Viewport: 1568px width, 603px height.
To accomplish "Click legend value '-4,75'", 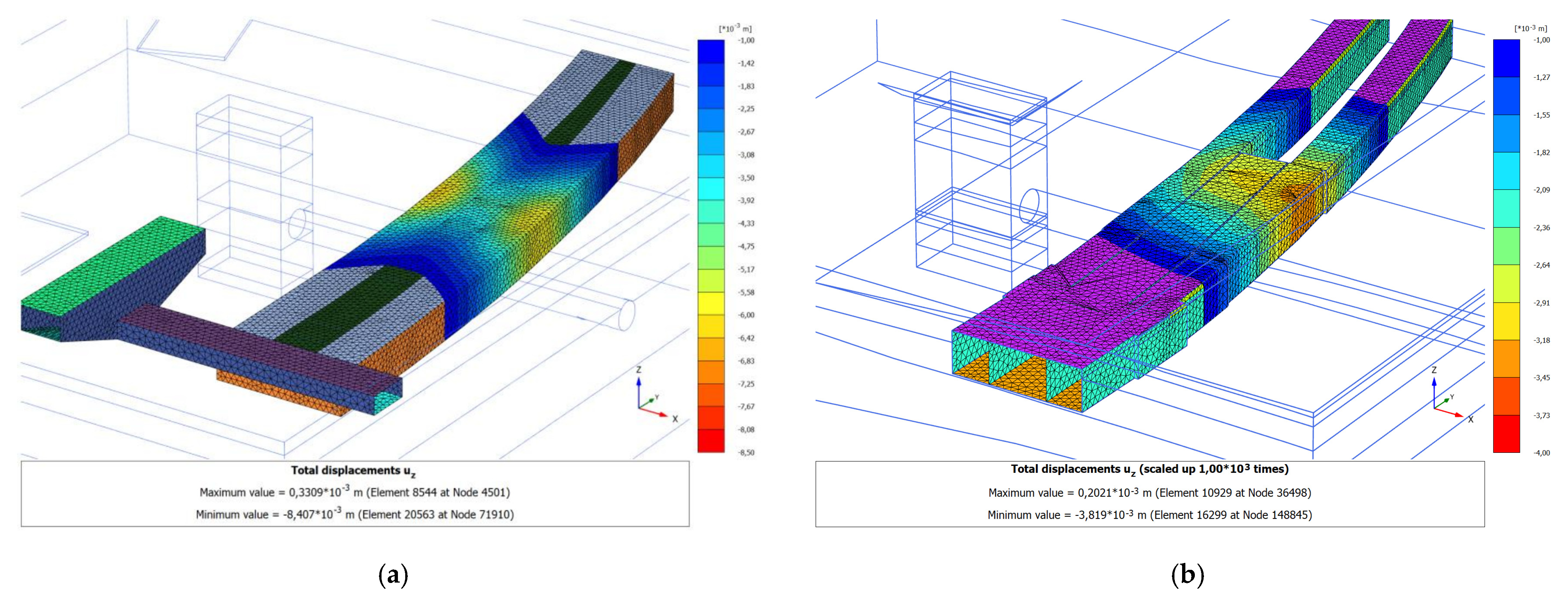I will point(746,247).
